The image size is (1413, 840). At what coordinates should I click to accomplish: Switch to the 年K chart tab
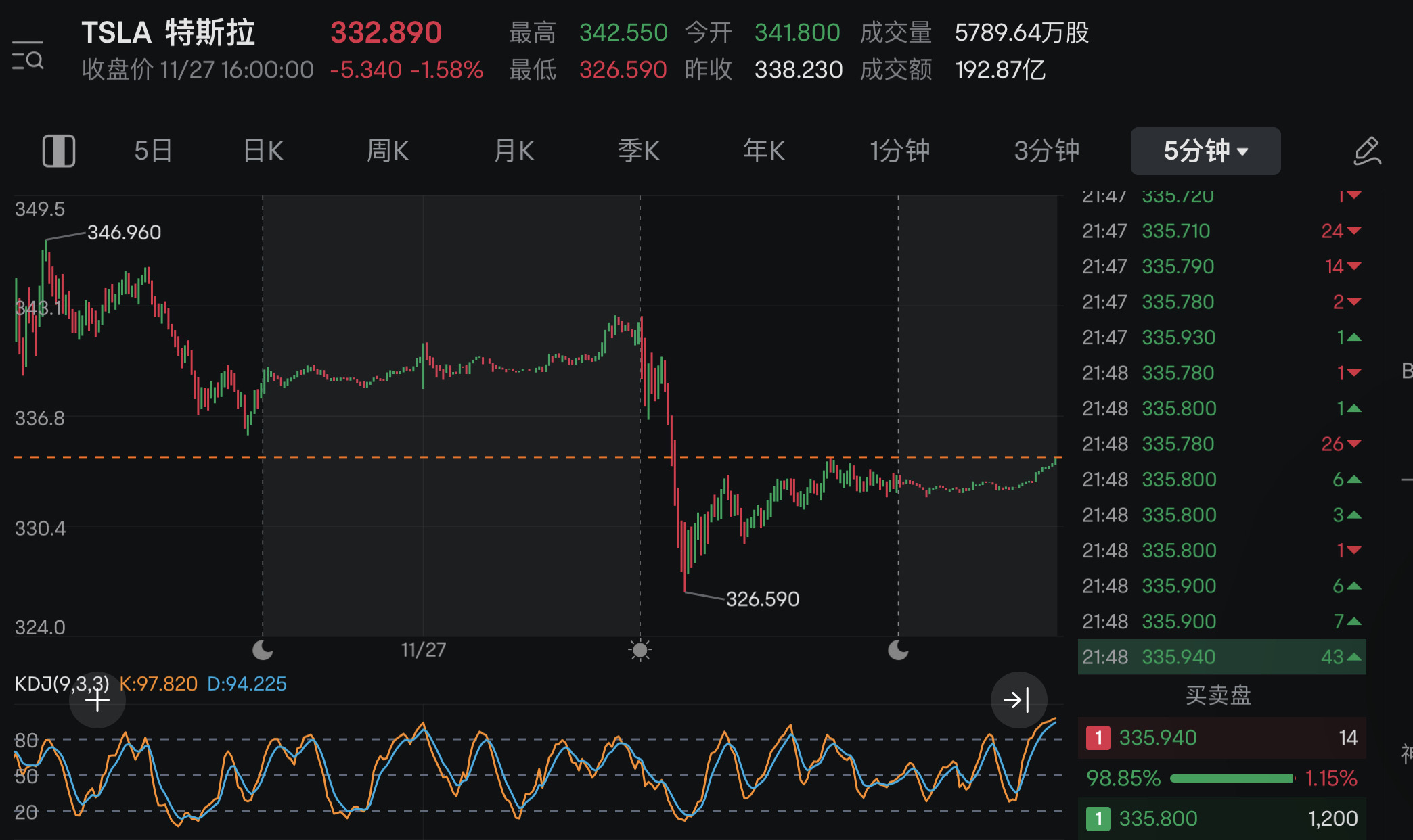click(x=764, y=151)
